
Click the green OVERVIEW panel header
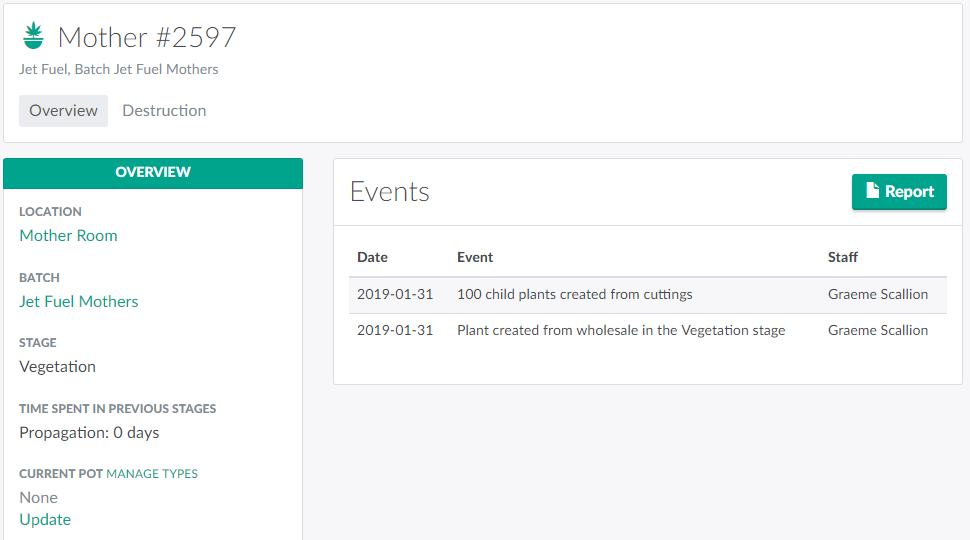click(153, 172)
